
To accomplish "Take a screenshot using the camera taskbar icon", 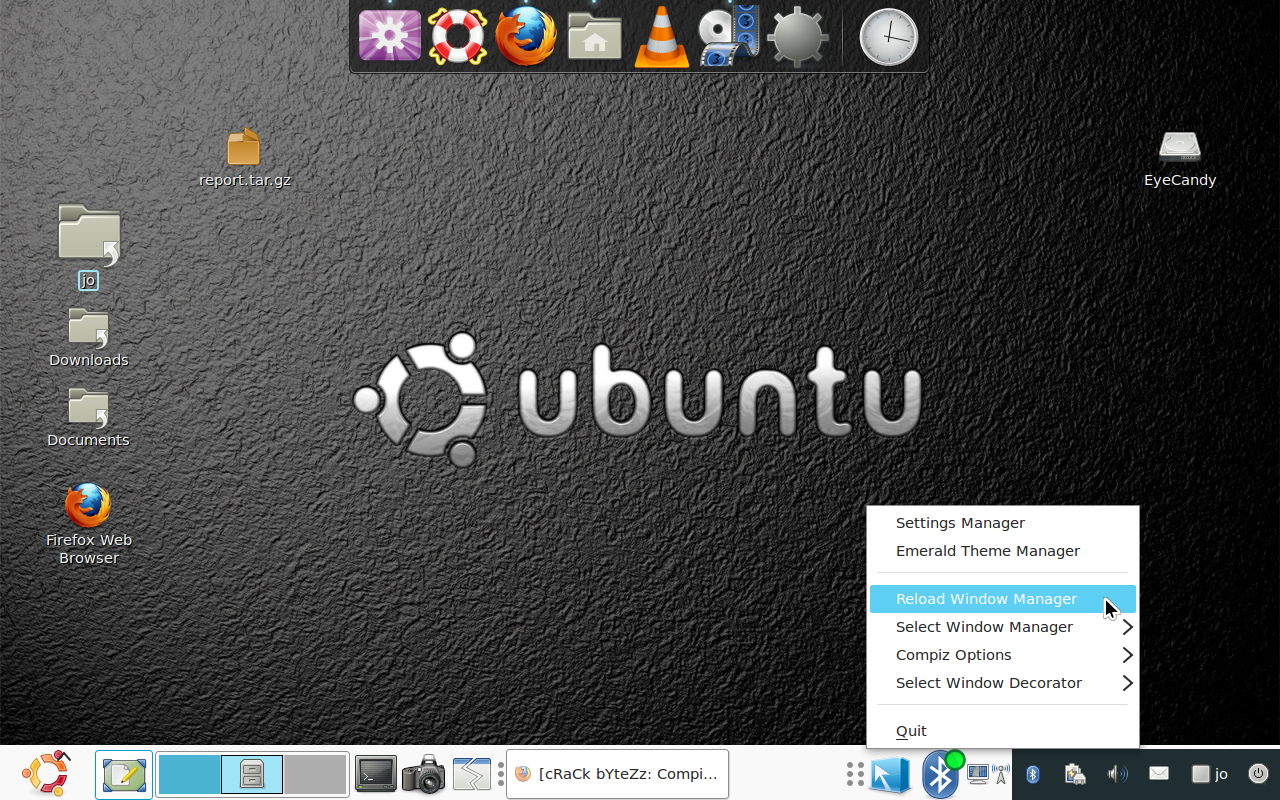I will 423,773.
